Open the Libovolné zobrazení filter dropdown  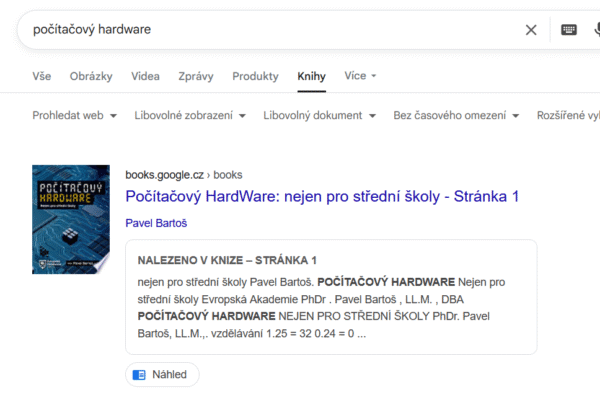click(190, 115)
